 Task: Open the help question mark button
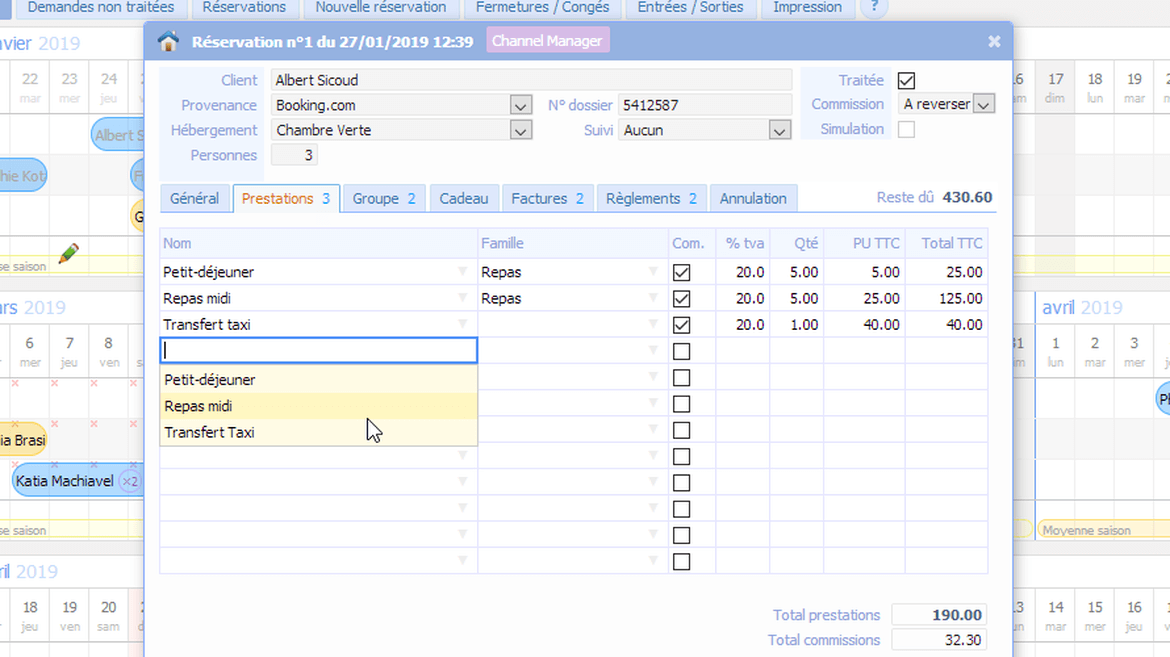click(874, 7)
